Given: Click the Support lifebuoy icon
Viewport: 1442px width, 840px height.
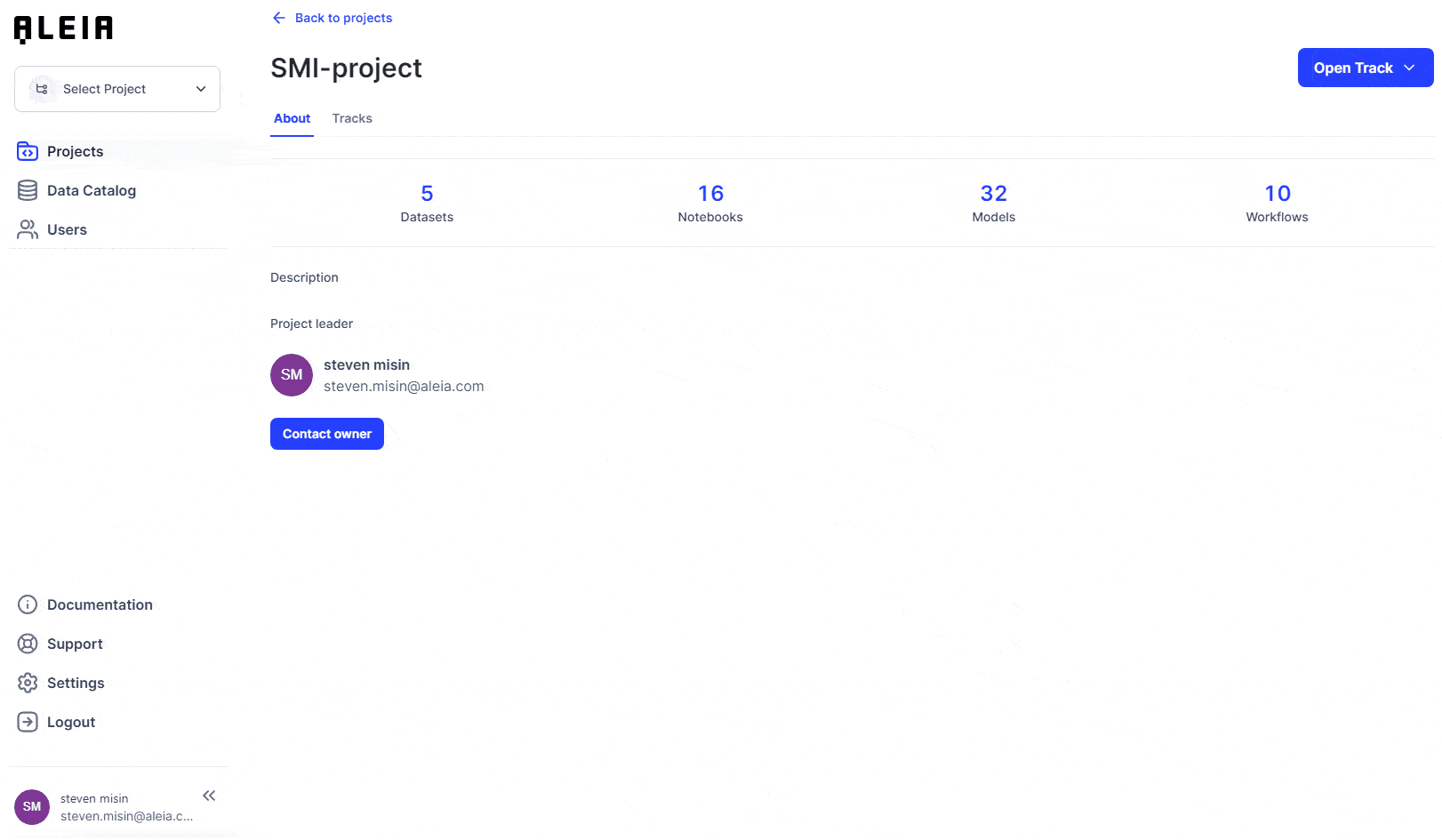Looking at the screenshot, I should click(27, 644).
